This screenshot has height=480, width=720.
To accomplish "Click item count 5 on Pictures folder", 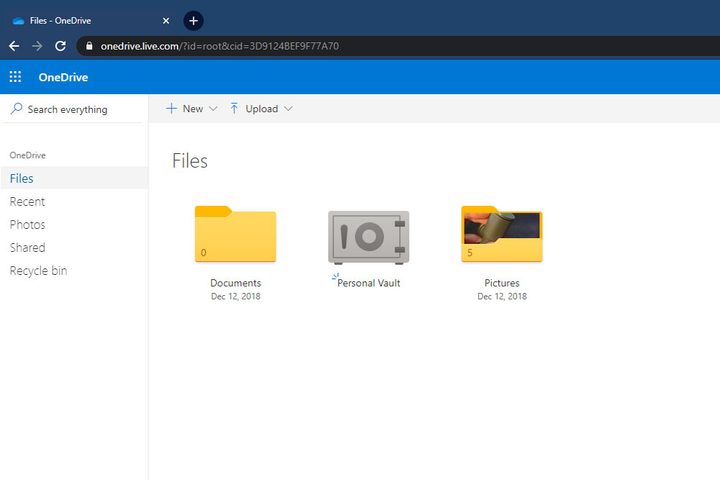I will click(x=470, y=253).
